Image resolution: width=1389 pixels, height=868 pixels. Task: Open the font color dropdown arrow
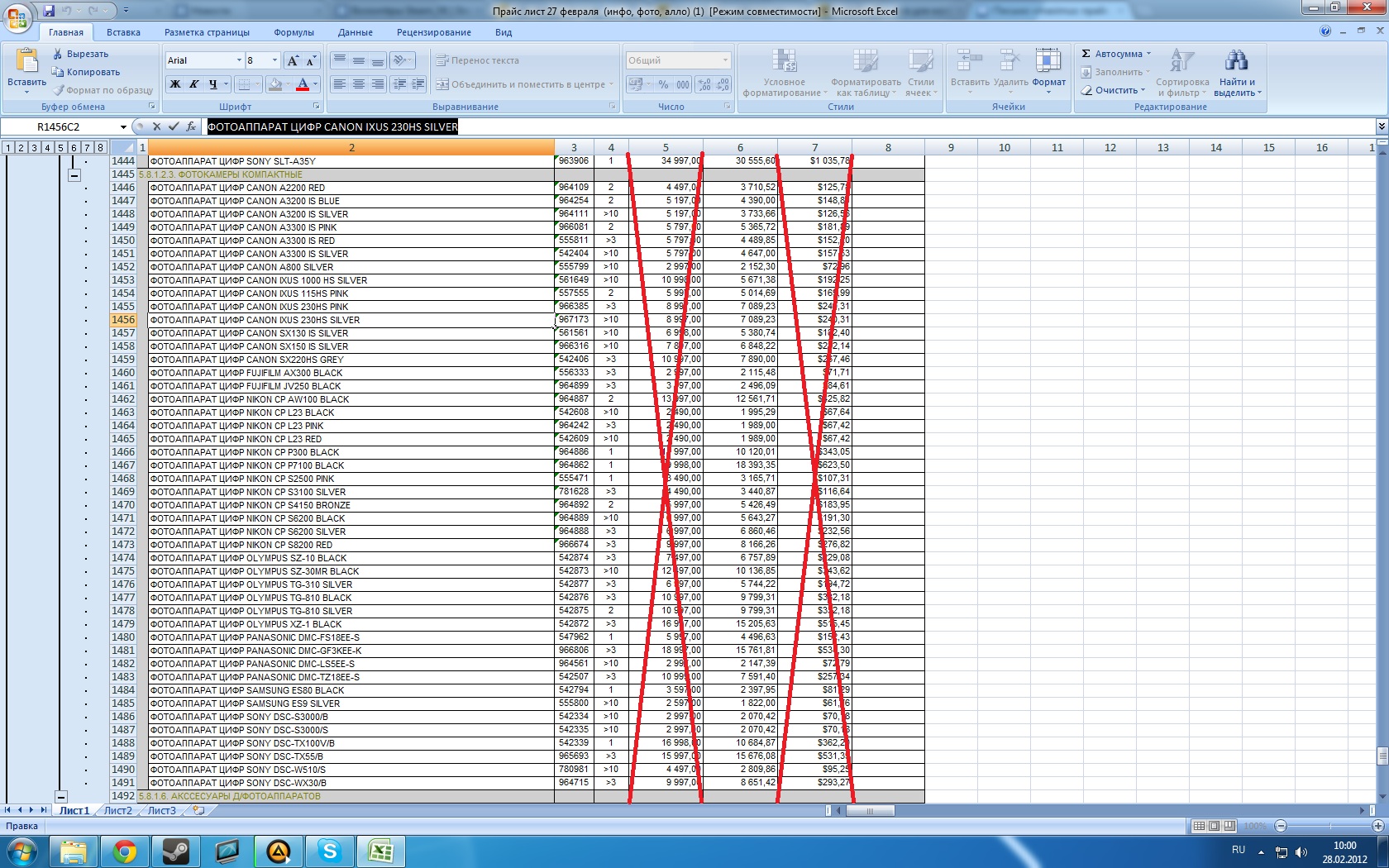(x=315, y=84)
